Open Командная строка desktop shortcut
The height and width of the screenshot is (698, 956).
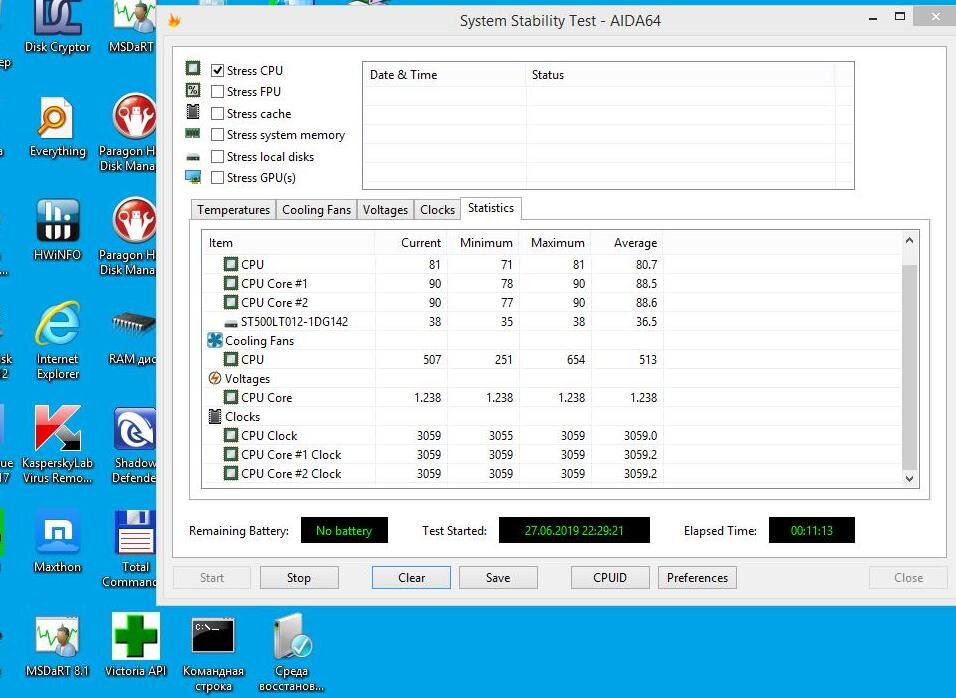[x=213, y=653]
